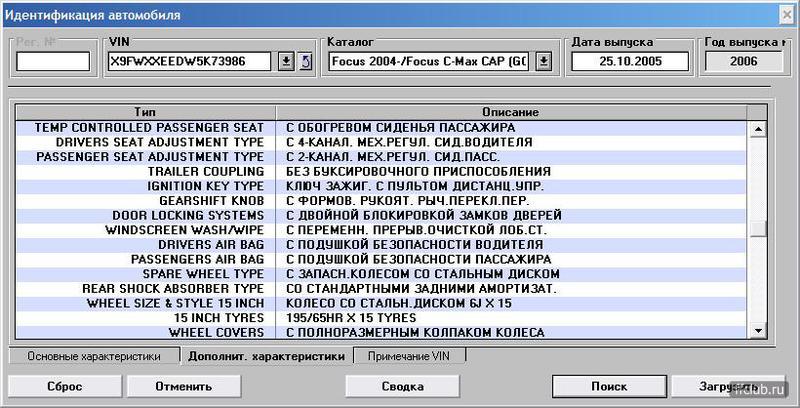The width and height of the screenshot is (800, 408).
Task: Click description С ФОРМОВ. РУКОЯТ. РЫЧ.ПЕРЕКЛ.ПЕР.
Action: [408, 201]
